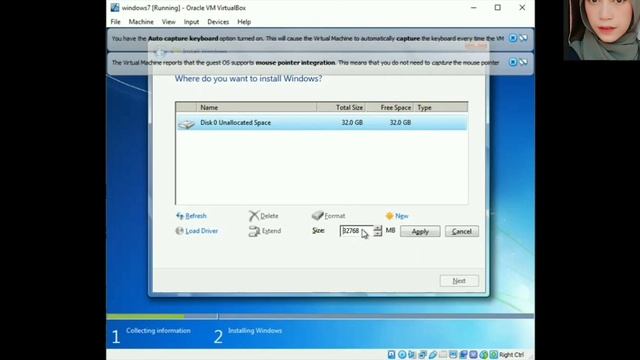The height and width of the screenshot is (360, 640).
Task: Open the Input menu
Action: [x=191, y=22]
